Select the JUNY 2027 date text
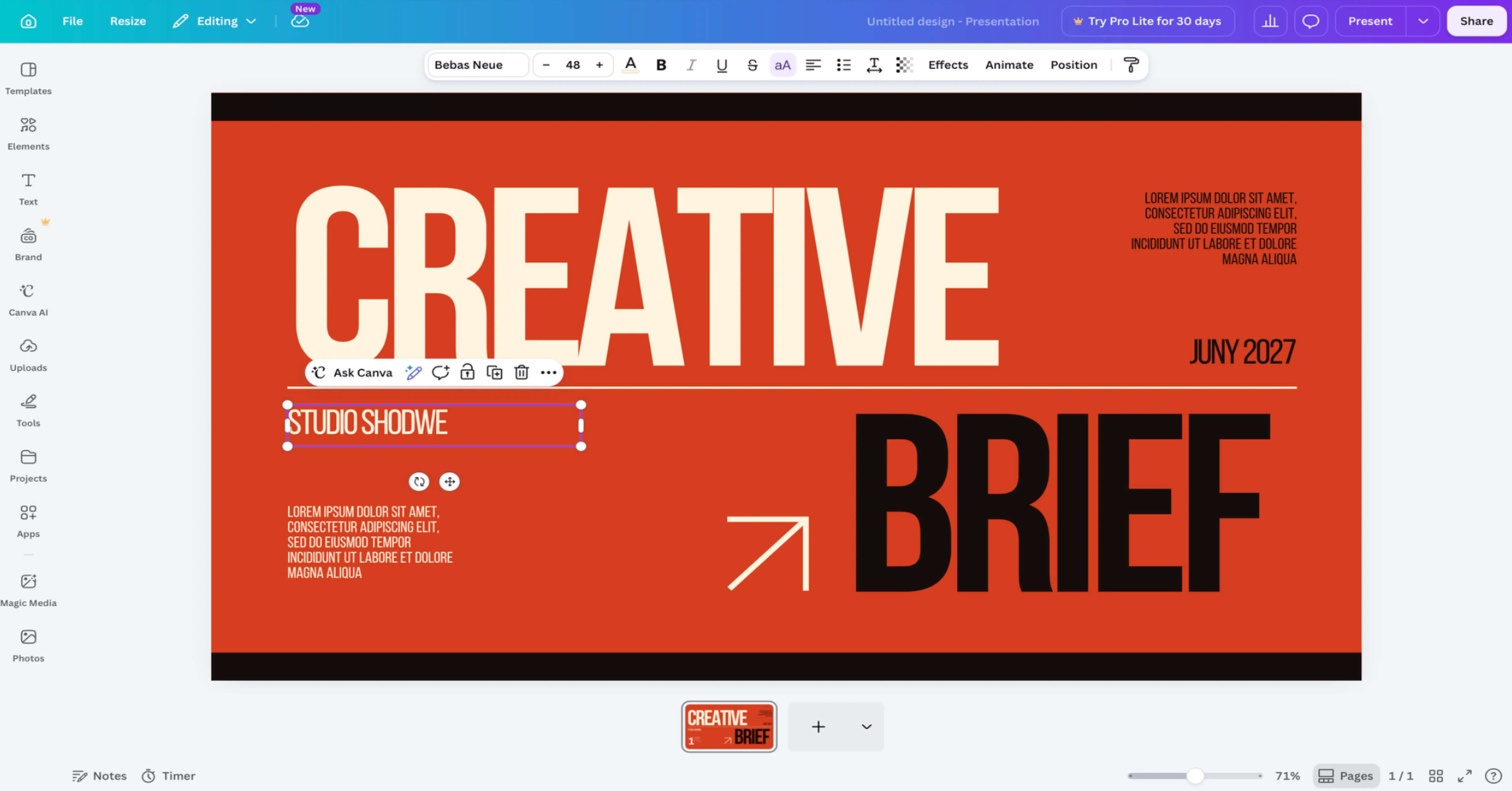 (x=1243, y=352)
